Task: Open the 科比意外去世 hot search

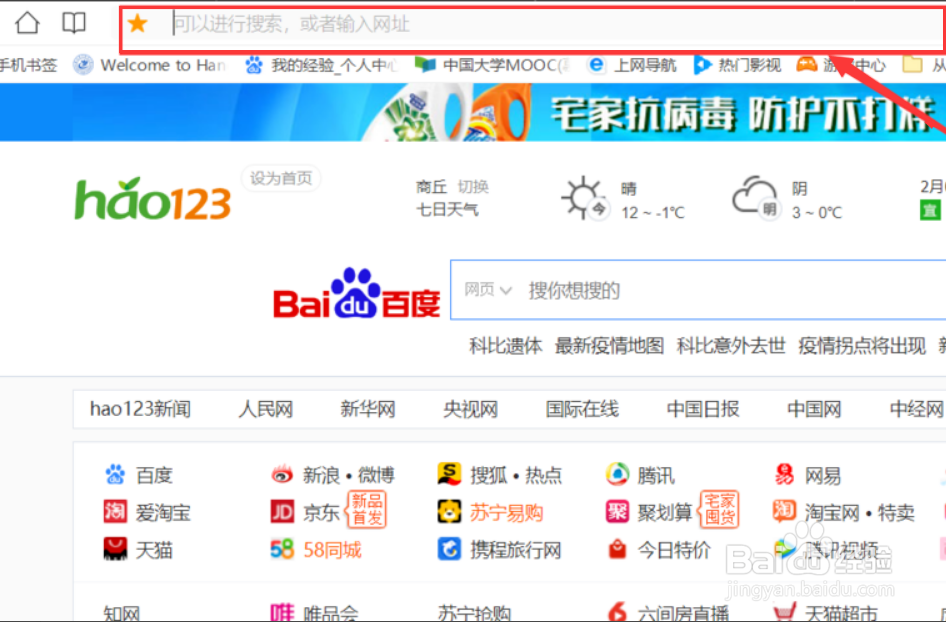Action: [731, 346]
